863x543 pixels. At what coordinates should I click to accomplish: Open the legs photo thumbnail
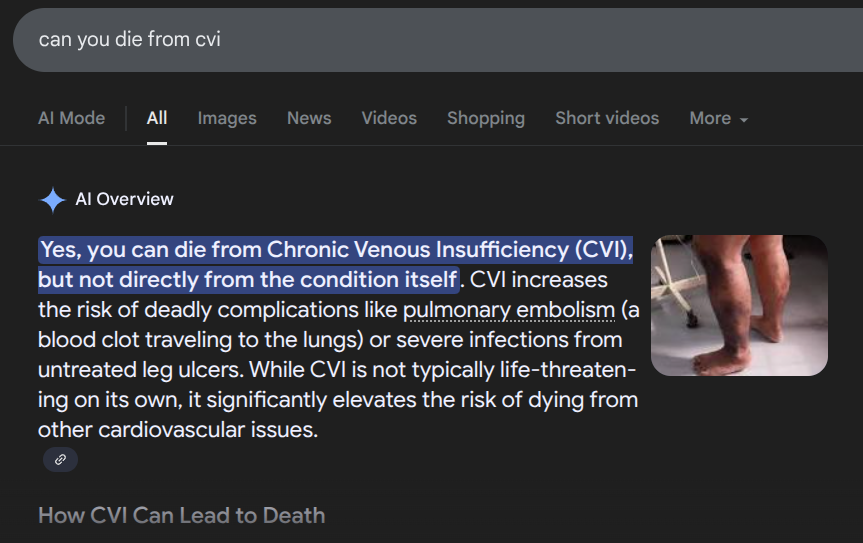[x=739, y=305]
